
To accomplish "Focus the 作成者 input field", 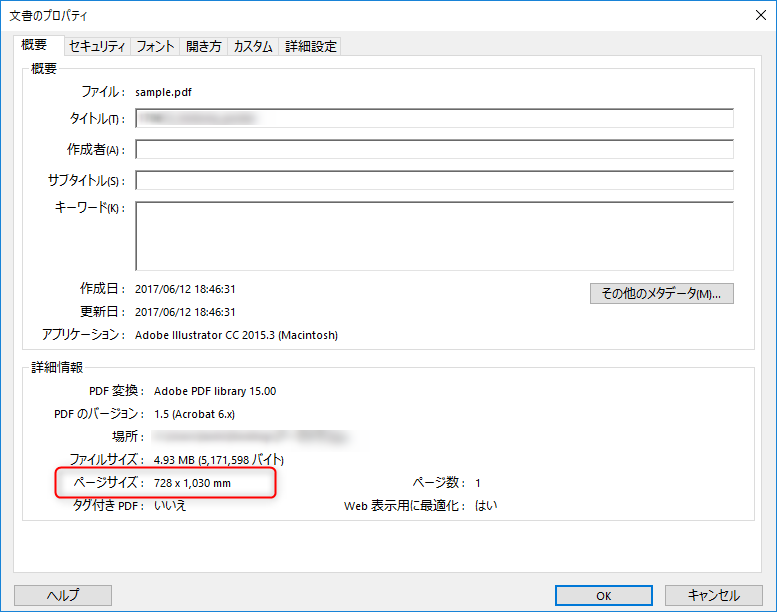I will 434,149.
